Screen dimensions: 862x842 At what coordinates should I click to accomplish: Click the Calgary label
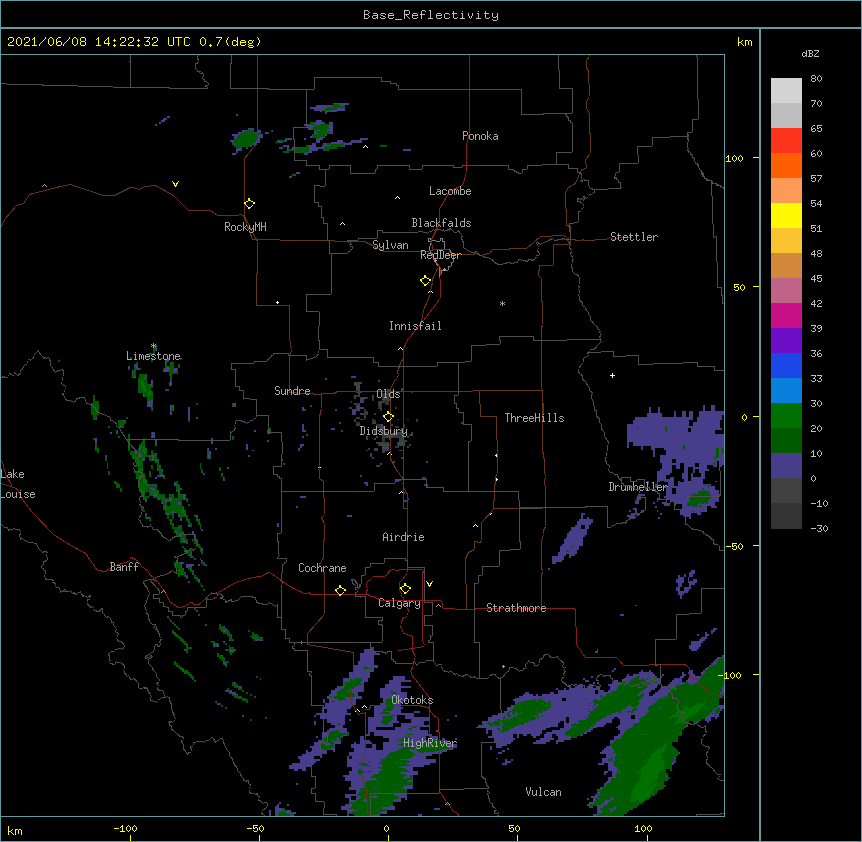coord(399,603)
